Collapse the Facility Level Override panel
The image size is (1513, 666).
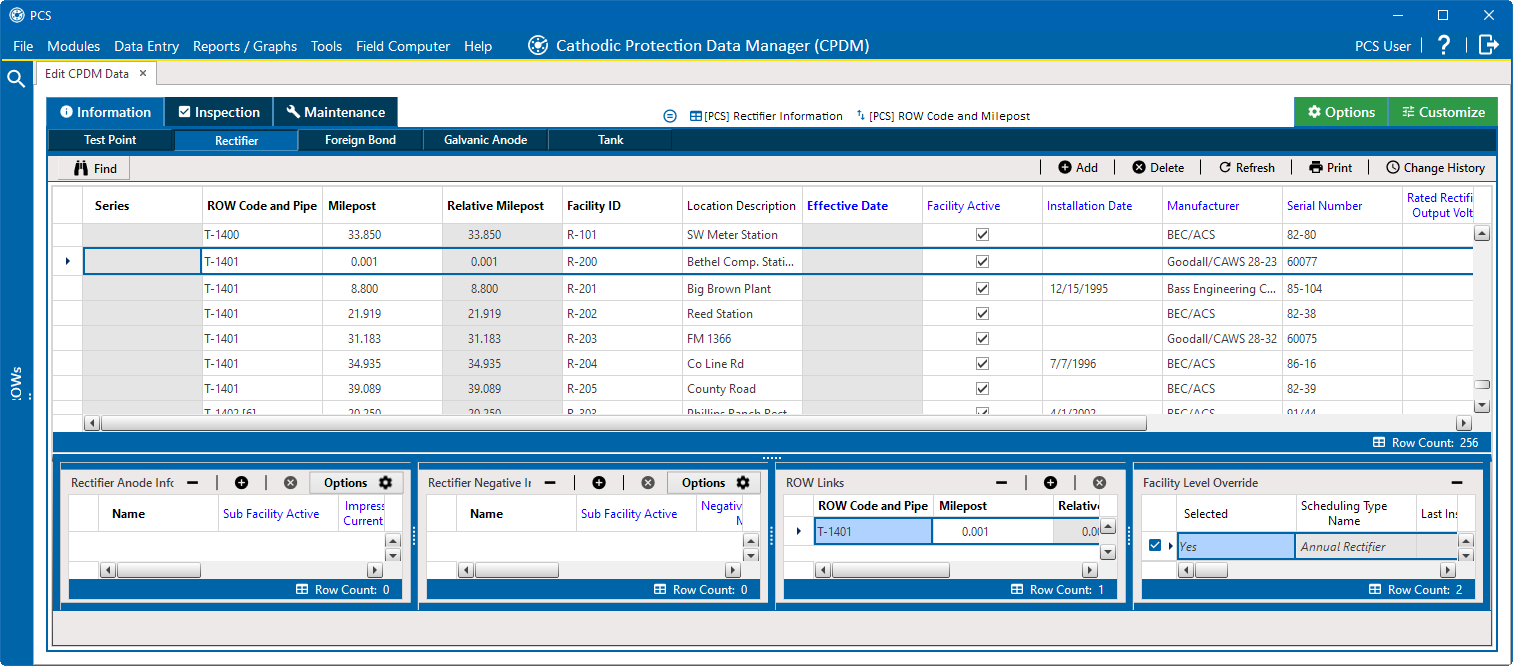click(1457, 482)
